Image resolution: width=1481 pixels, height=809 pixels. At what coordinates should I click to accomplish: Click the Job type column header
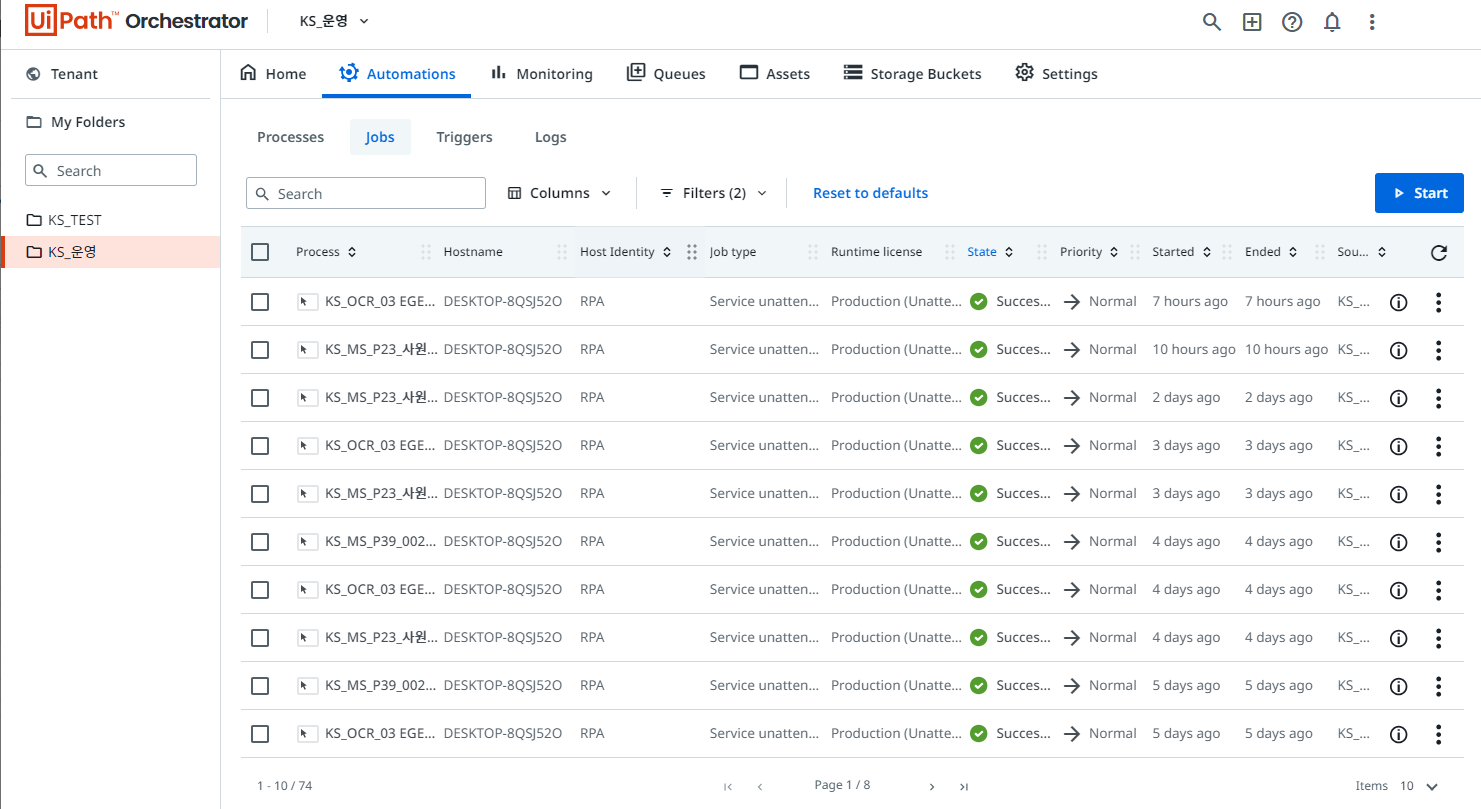point(733,252)
